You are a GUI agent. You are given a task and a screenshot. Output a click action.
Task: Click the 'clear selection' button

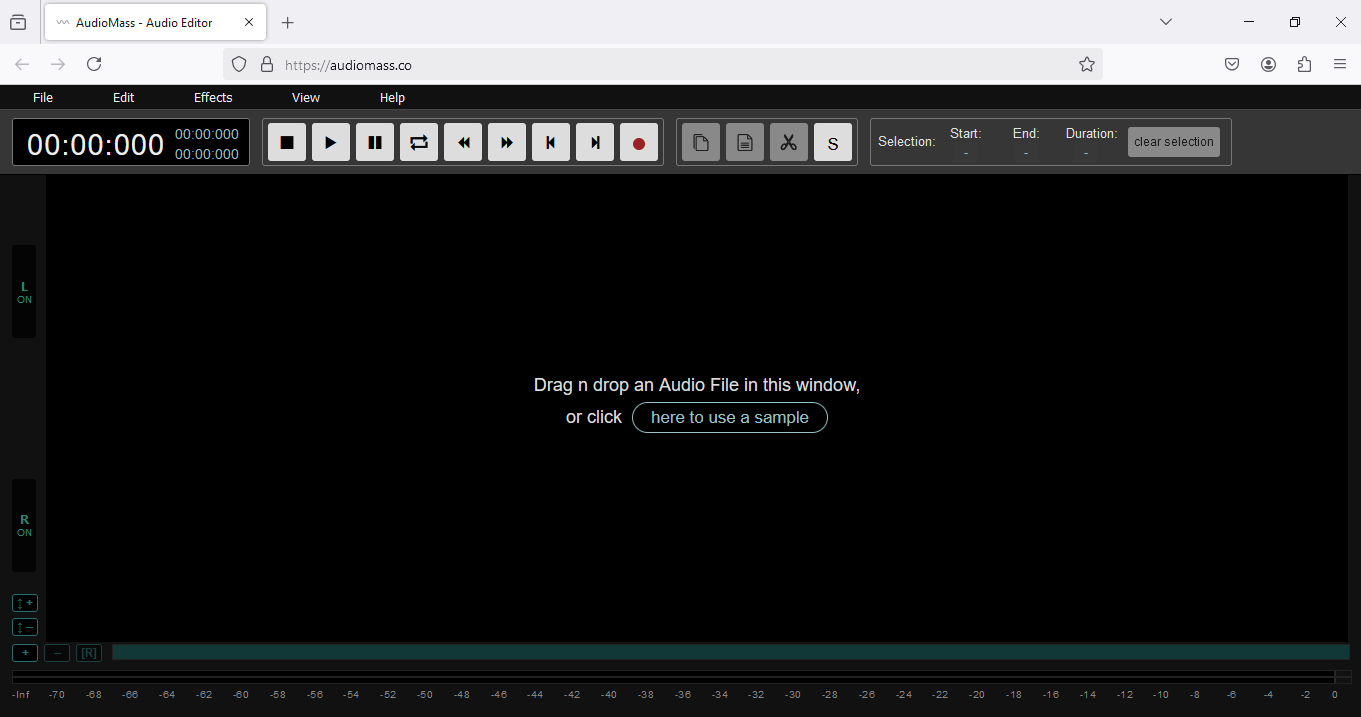tap(1173, 142)
